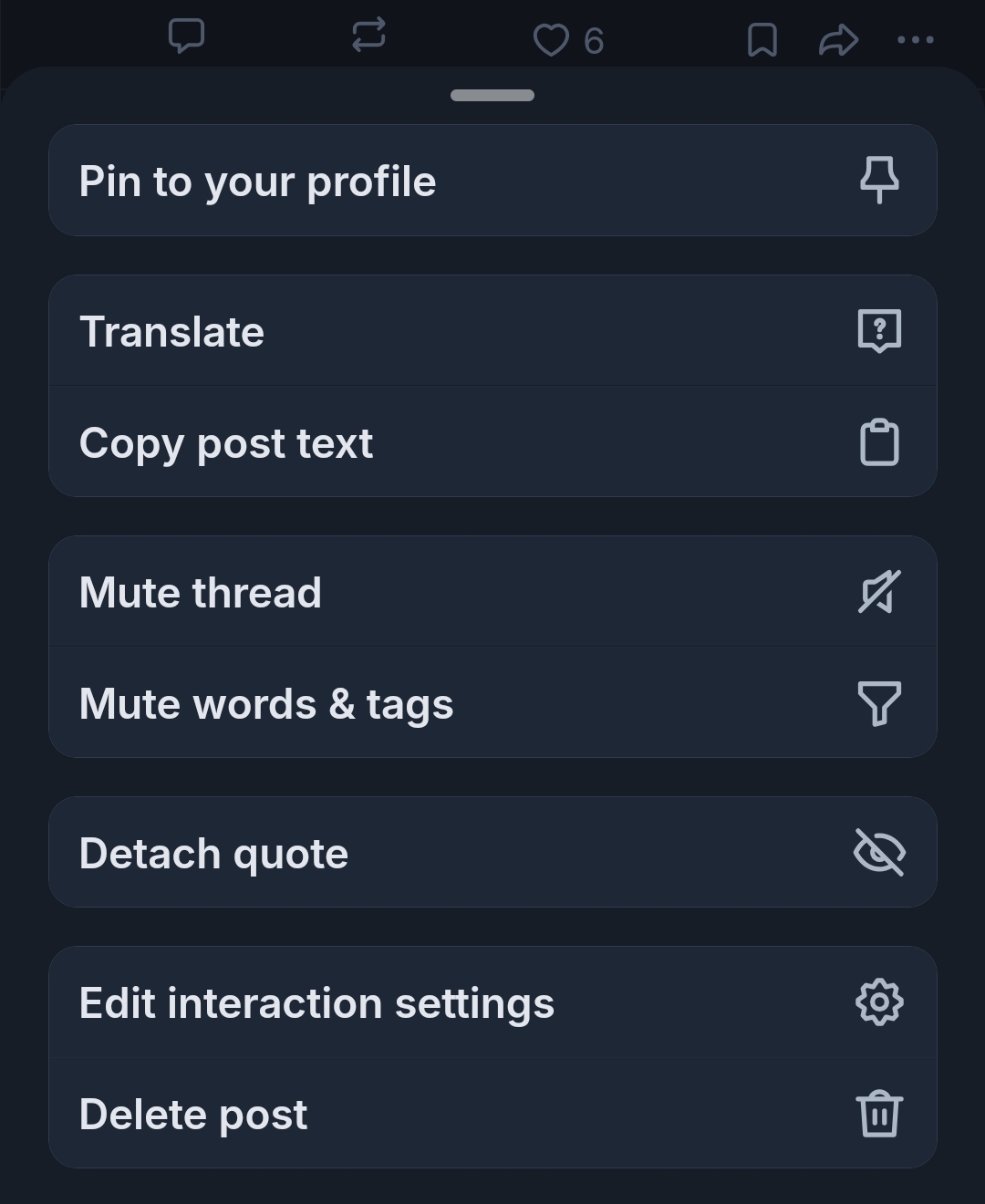Choose Translate from the menu
This screenshot has height=1204, width=985.
[x=171, y=332]
